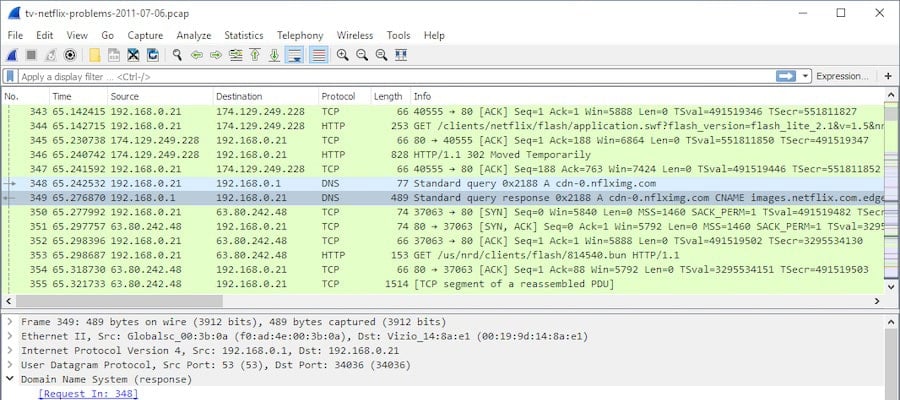This screenshot has height=400, width=900.
Task: Click the packet list horizontal scrollbar thumb
Action: [x=119, y=301]
